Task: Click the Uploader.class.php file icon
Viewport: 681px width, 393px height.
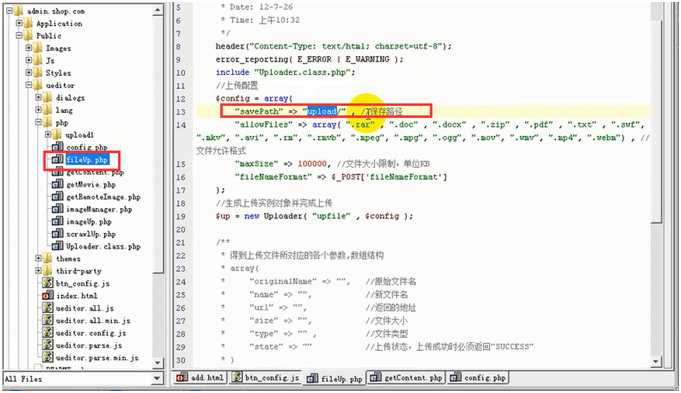Action: pos(57,246)
